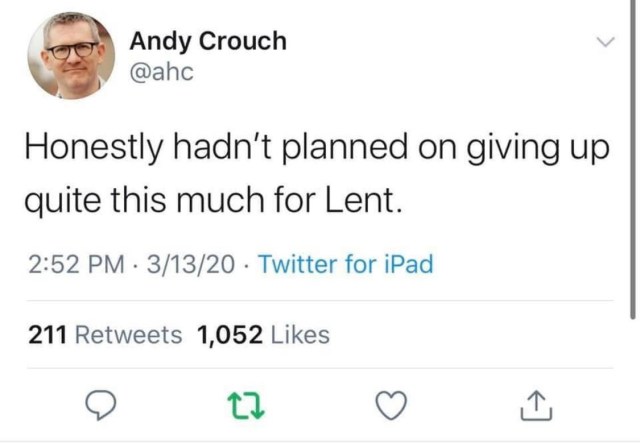Click the number 211 in the retweet count

point(46,335)
